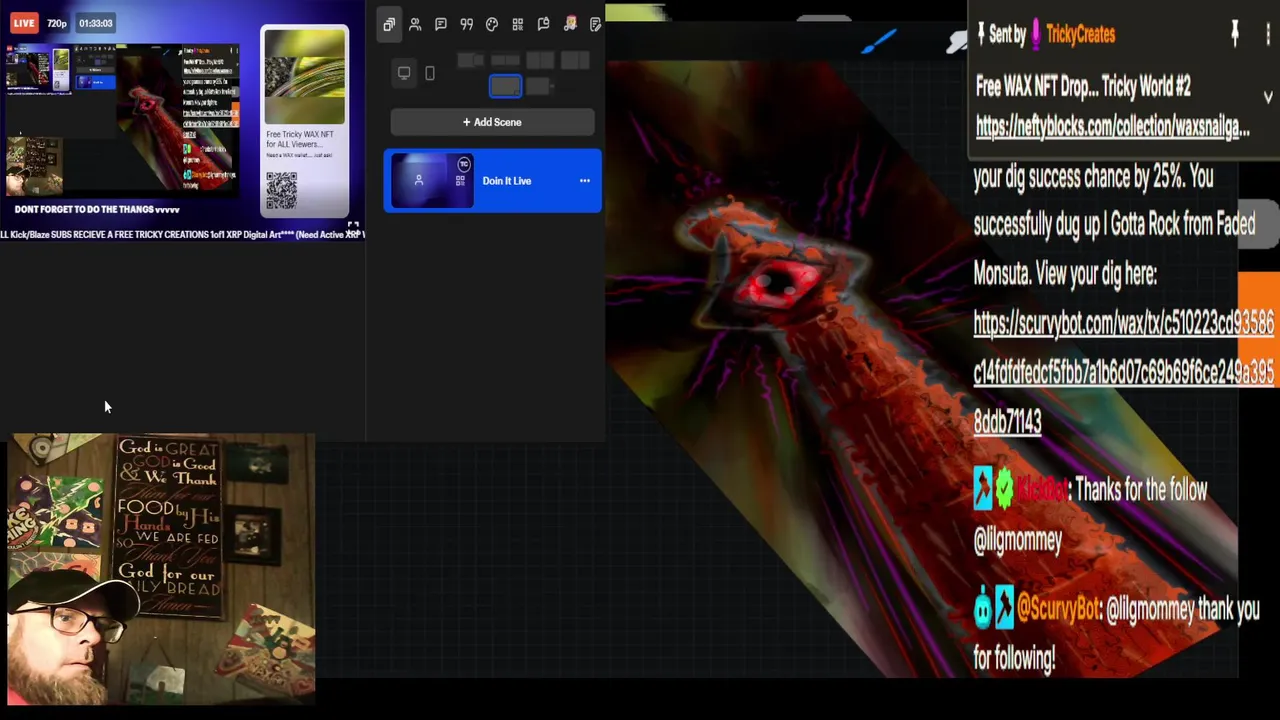Switch to mobile phone view
Image resolution: width=1280 pixels, height=720 pixels.
430,73
